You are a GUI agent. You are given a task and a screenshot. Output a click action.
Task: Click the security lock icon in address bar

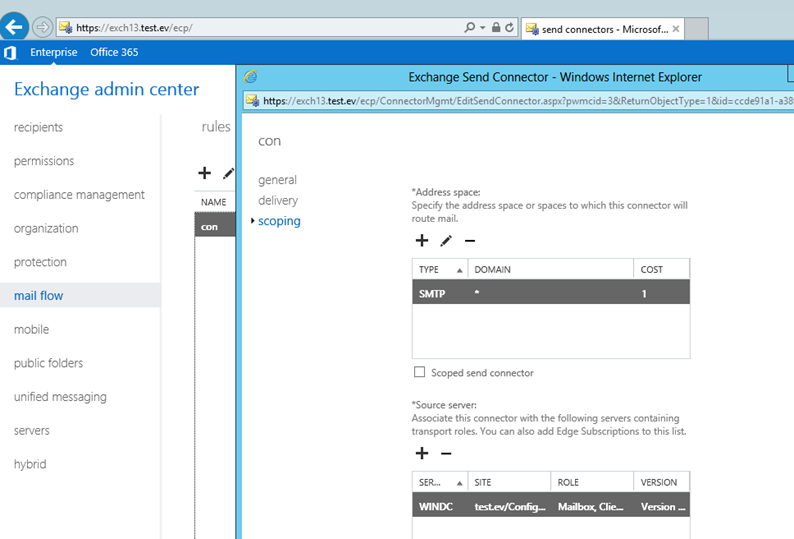coord(496,27)
